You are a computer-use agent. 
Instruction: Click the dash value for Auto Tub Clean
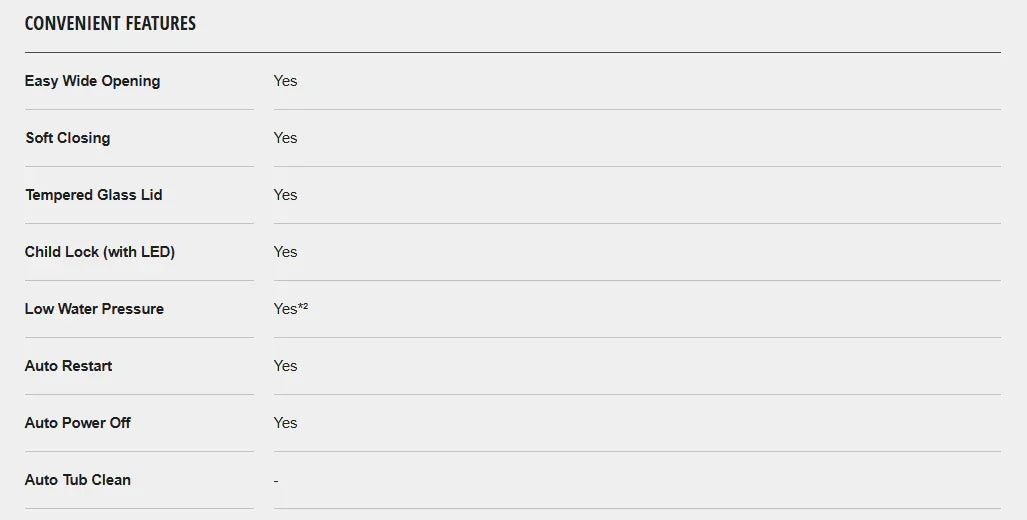tap(276, 481)
